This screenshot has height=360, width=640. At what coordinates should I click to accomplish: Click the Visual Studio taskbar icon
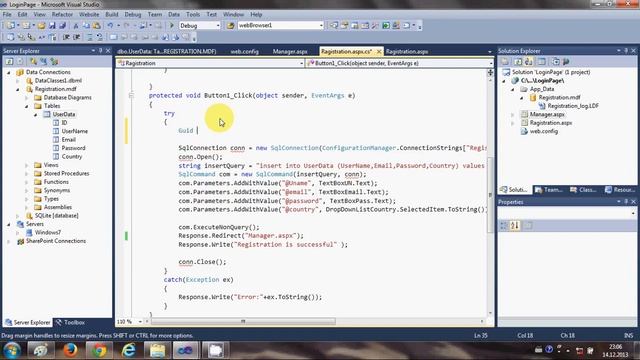pos(186,350)
